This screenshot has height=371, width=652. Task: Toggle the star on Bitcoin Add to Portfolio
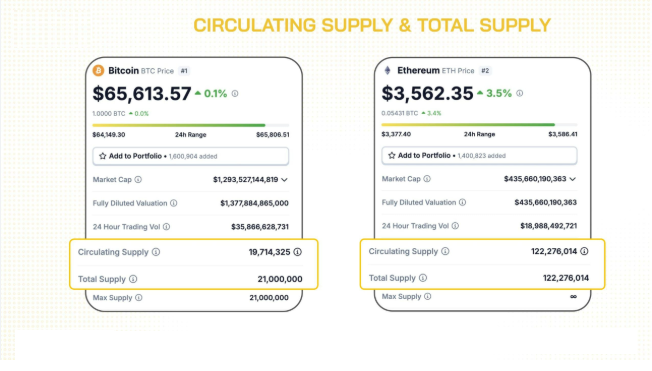[103, 156]
